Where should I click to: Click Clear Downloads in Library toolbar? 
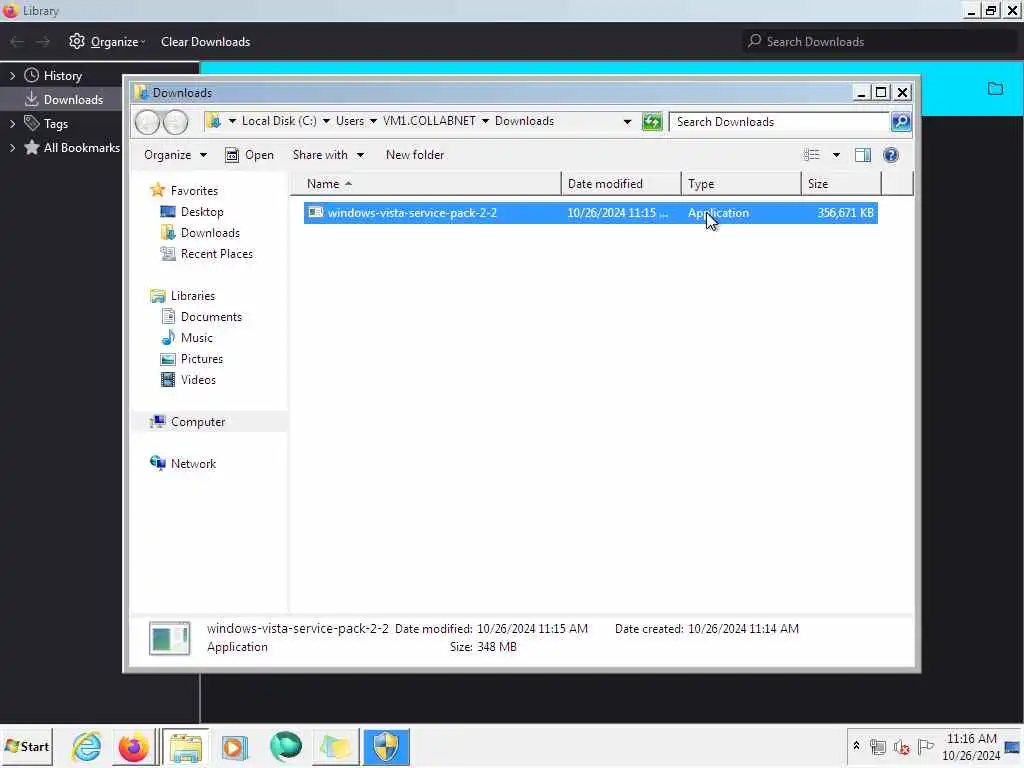205,42
